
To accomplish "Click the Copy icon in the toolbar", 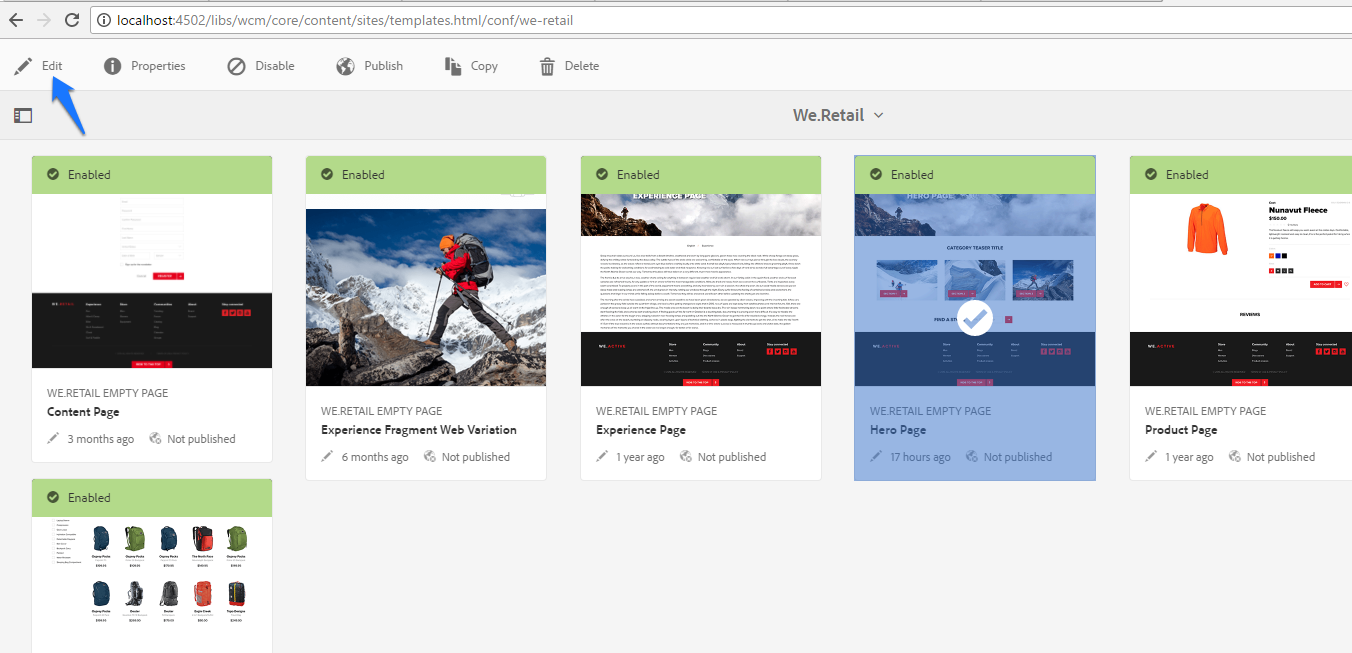I will click(x=453, y=66).
